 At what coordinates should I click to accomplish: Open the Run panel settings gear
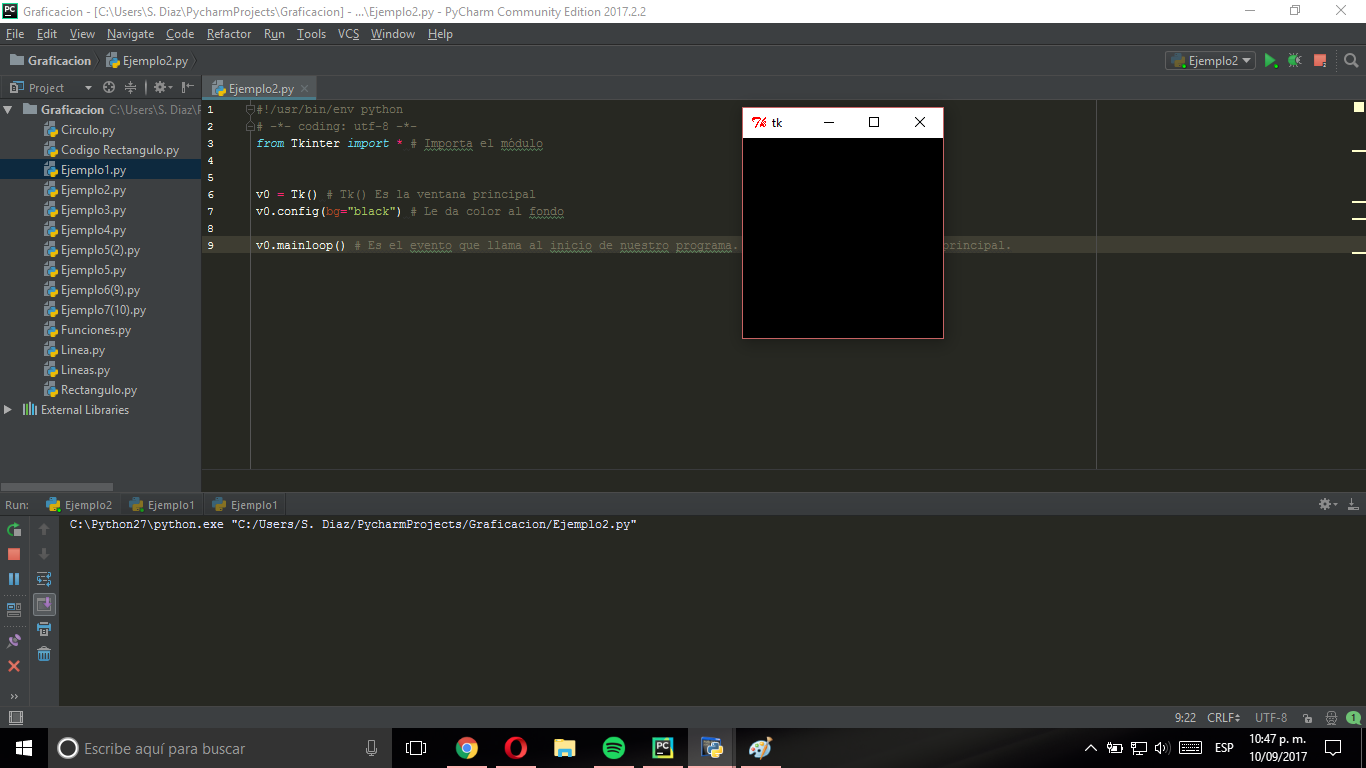[1324, 504]
